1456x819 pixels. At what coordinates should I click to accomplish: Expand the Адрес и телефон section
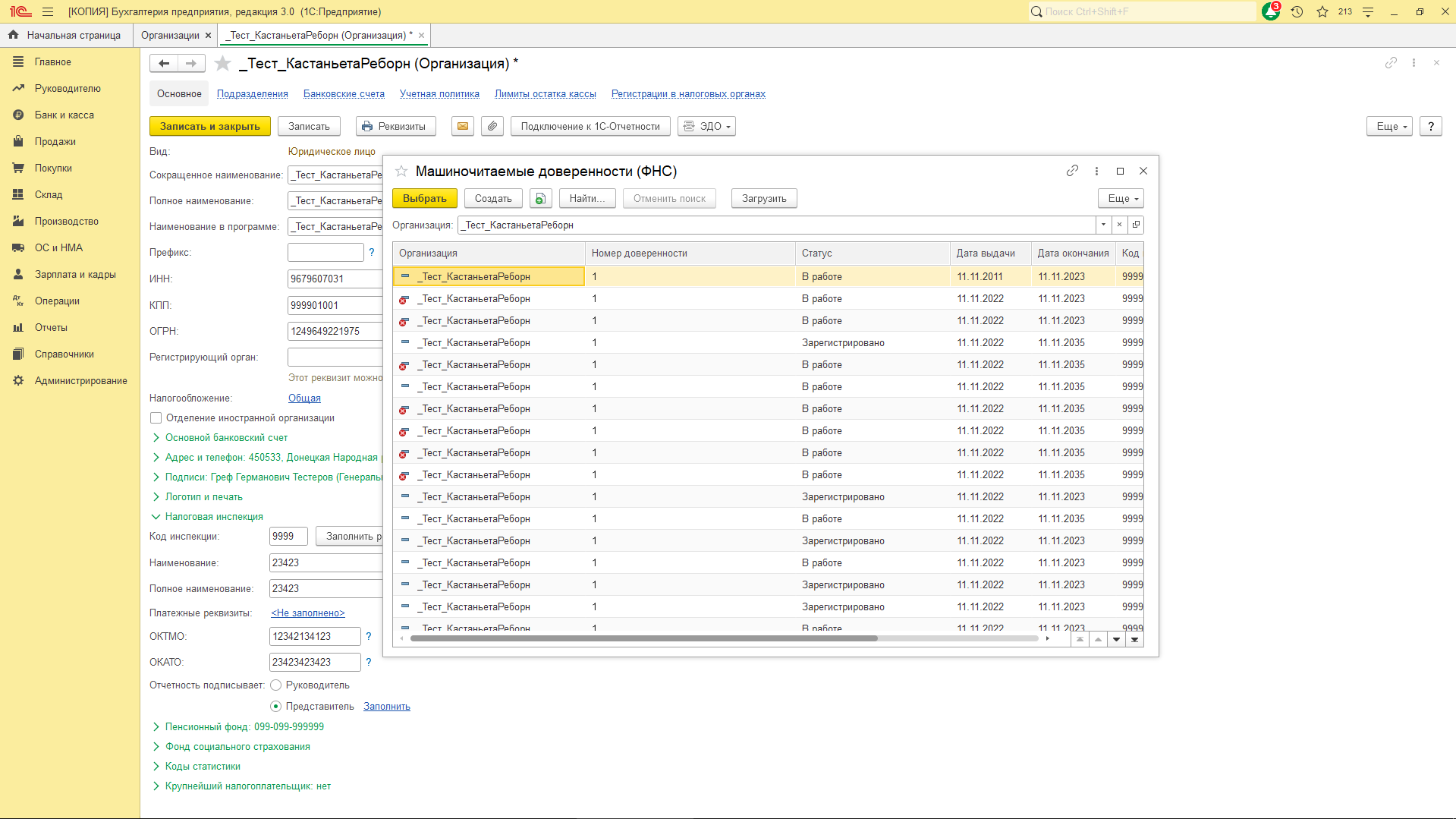(x=267, y=458)
